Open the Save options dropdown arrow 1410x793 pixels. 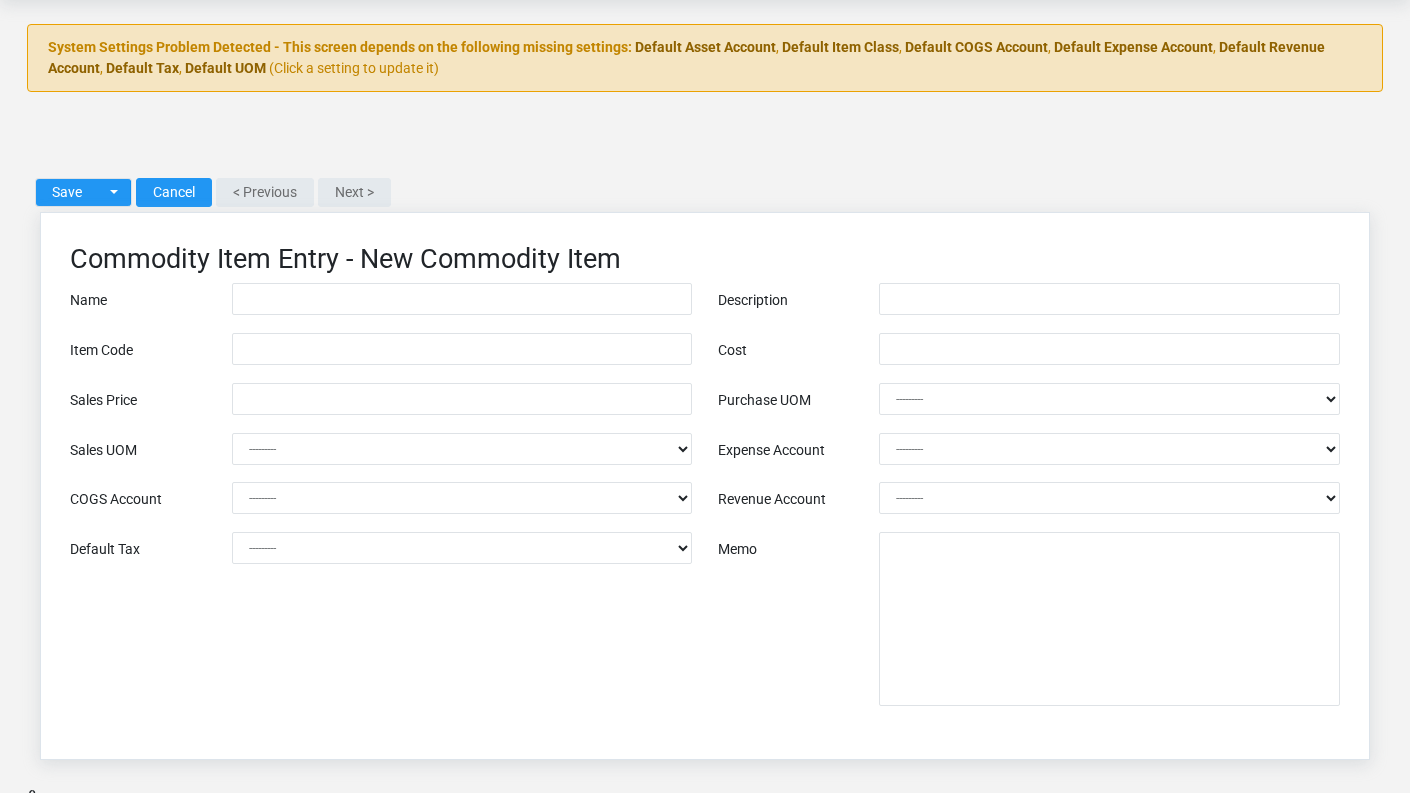click(x=114, y=192)
